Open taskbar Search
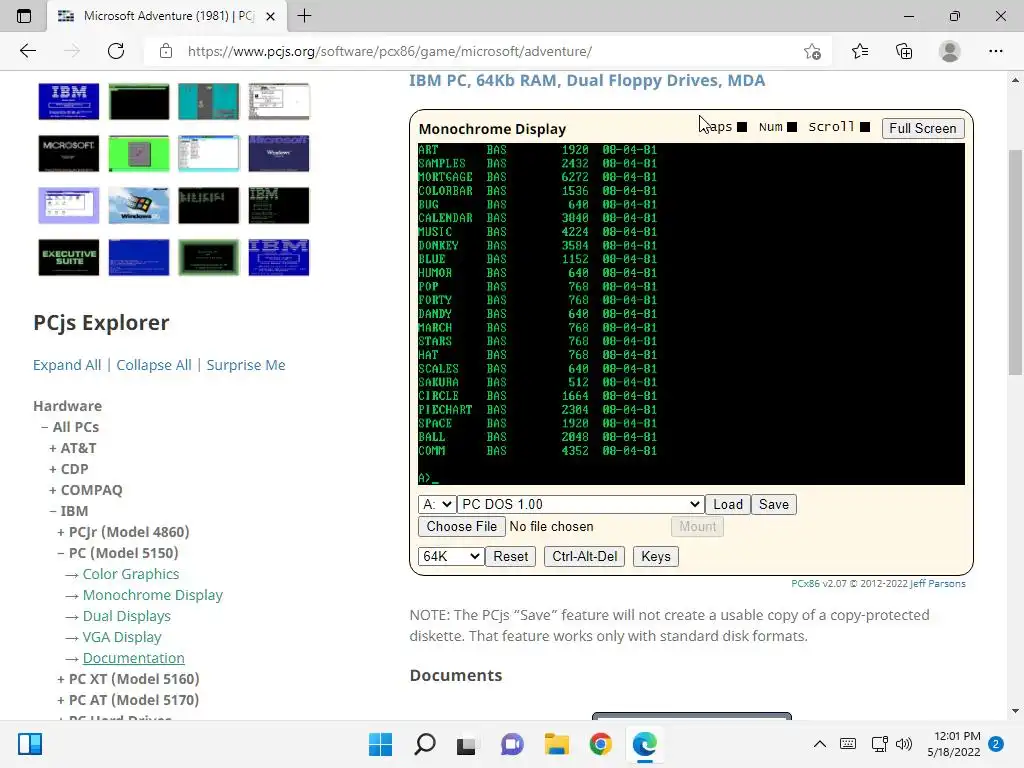Screen dimensions: 1024x768 point(424,744)
